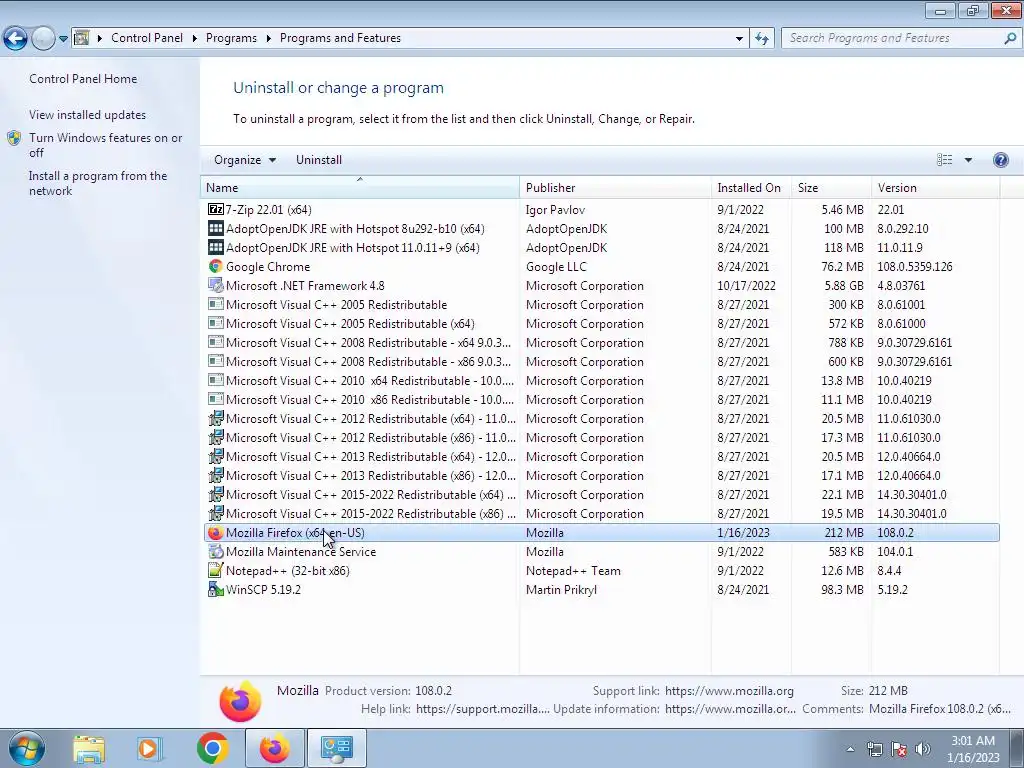Screen dimensions: 1024x768
Task: Open Turn Windows features on or off
Action: click(106, 146)
